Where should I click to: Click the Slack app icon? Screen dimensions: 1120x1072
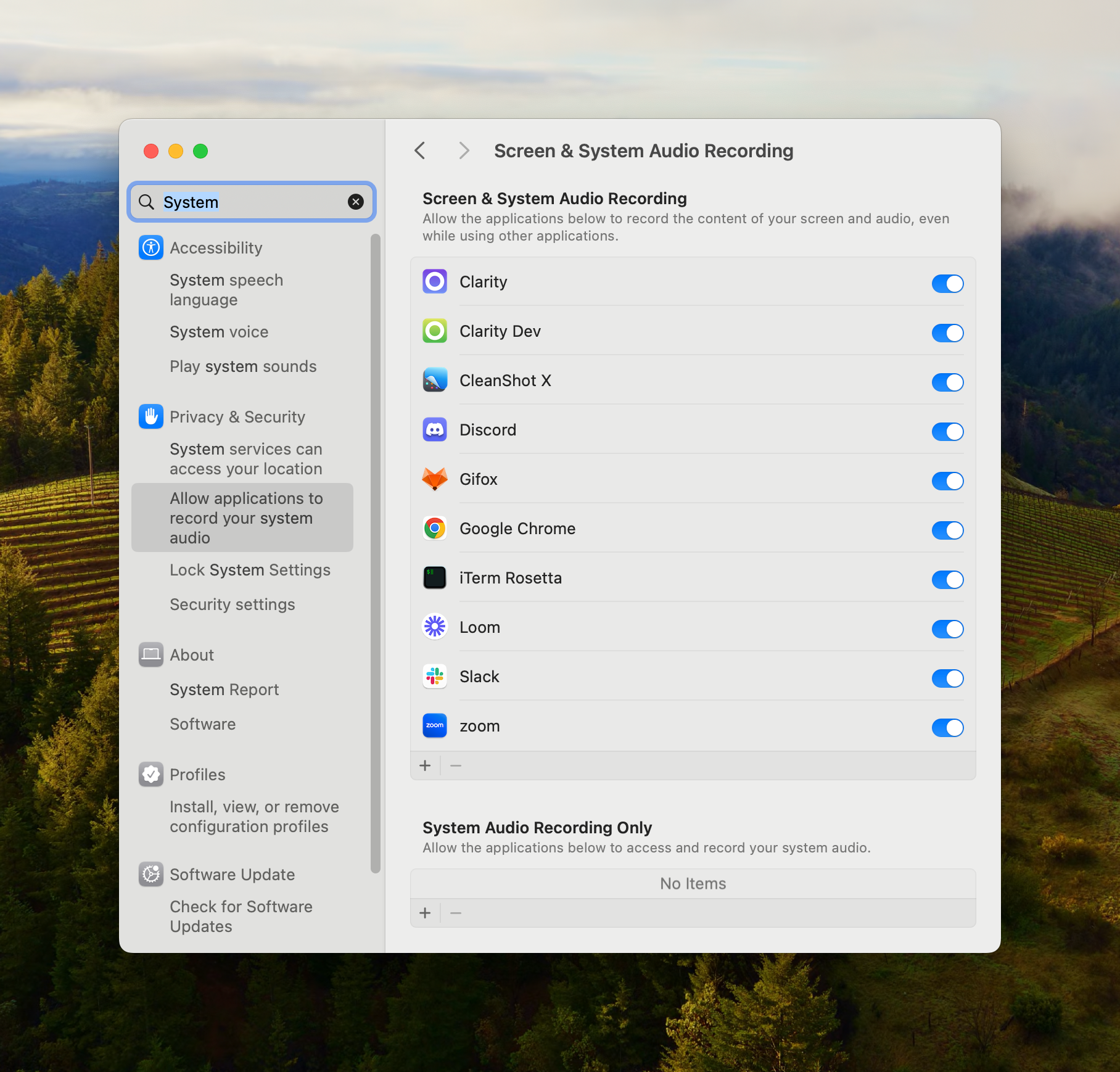coord(435,677)
